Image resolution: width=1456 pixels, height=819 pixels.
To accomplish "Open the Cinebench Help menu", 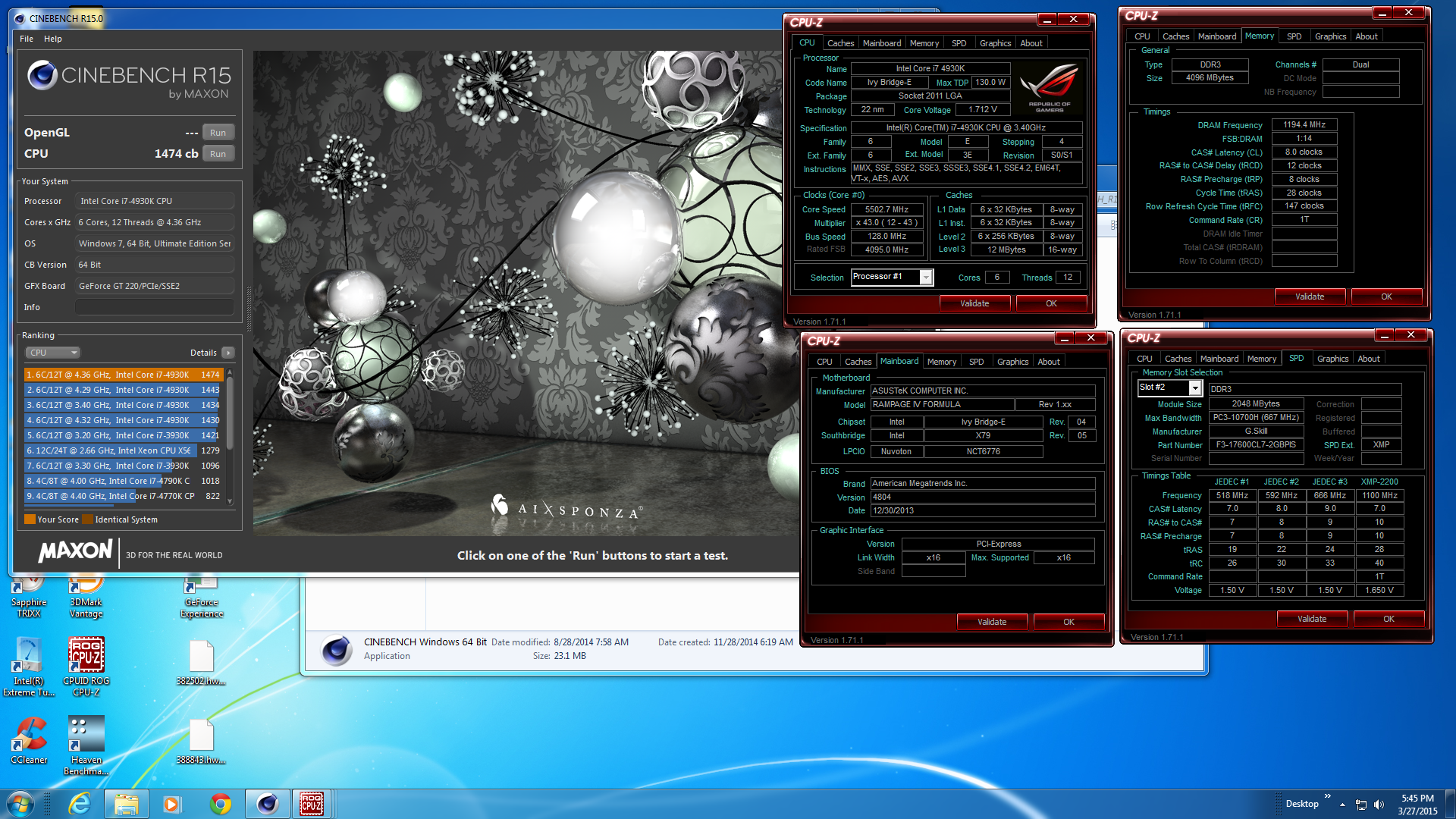I will 53,39.
